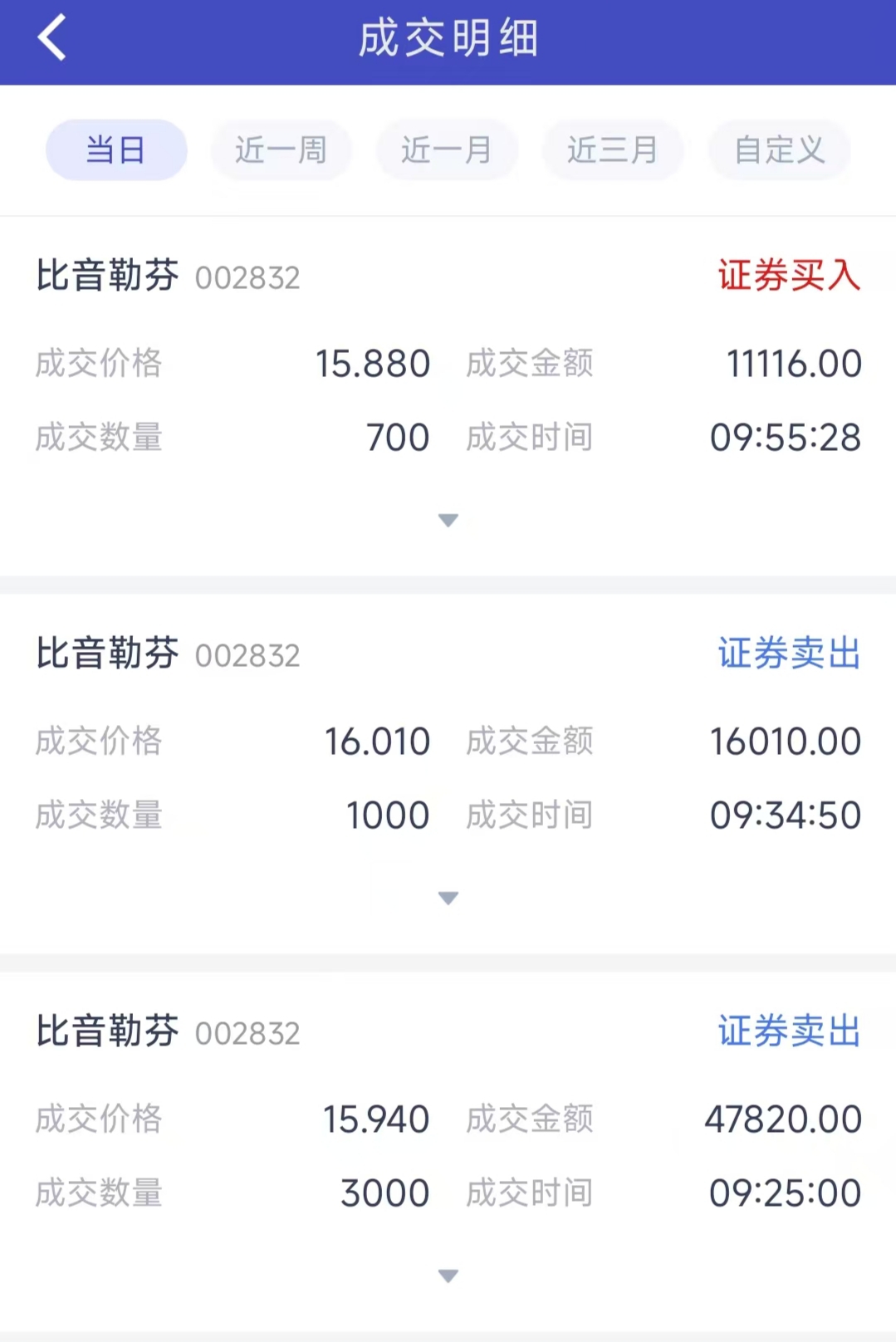Open 比音勒芬 stock in the buy record
Screen dimensions: 896x1342
tap(108, 276)
